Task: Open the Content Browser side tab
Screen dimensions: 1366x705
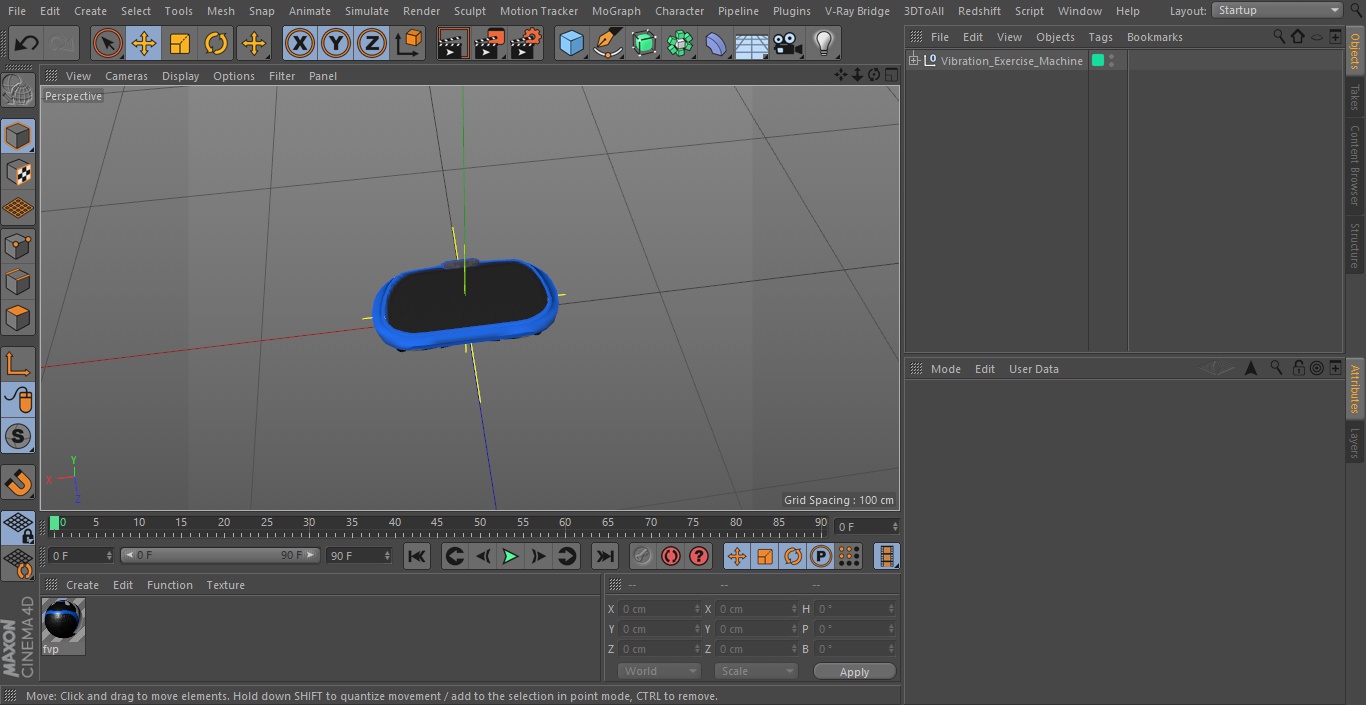Action: 1355,165
